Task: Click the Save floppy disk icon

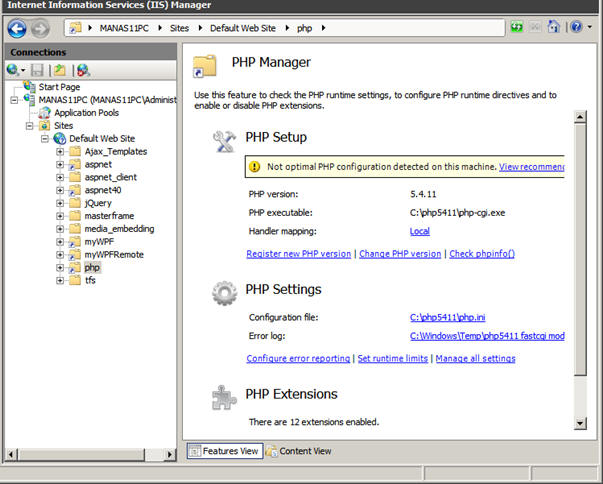Action: pos(37,70)
